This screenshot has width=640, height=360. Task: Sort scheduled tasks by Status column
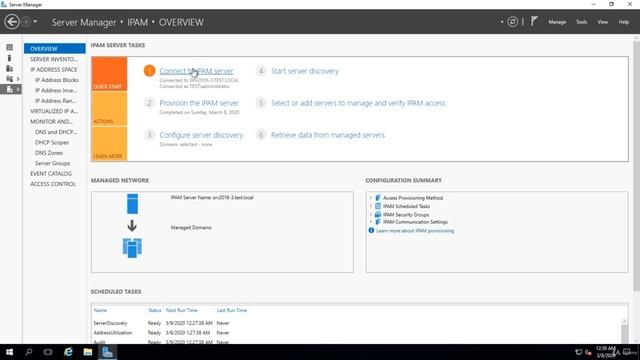pos(154,310)
